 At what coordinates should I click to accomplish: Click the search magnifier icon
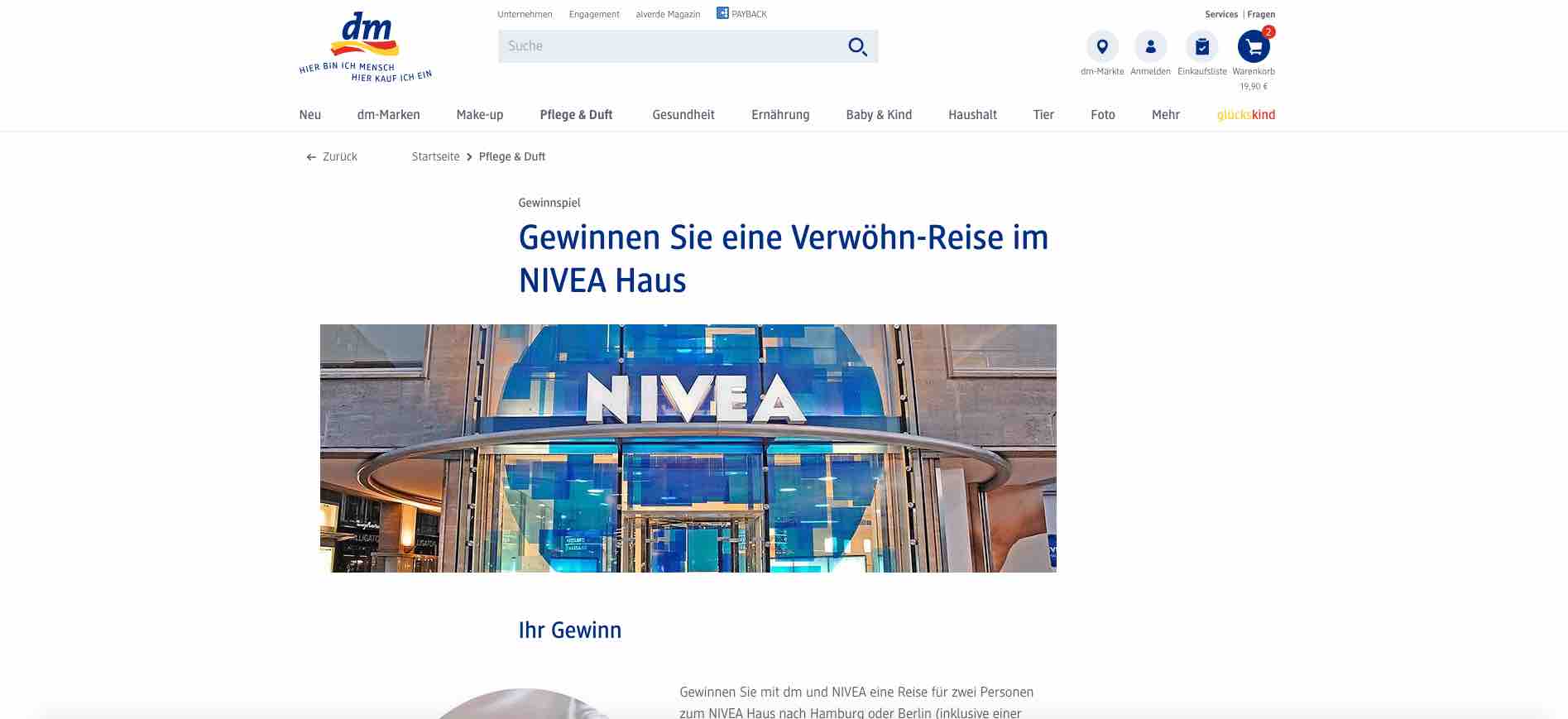[x=857, y=46]
